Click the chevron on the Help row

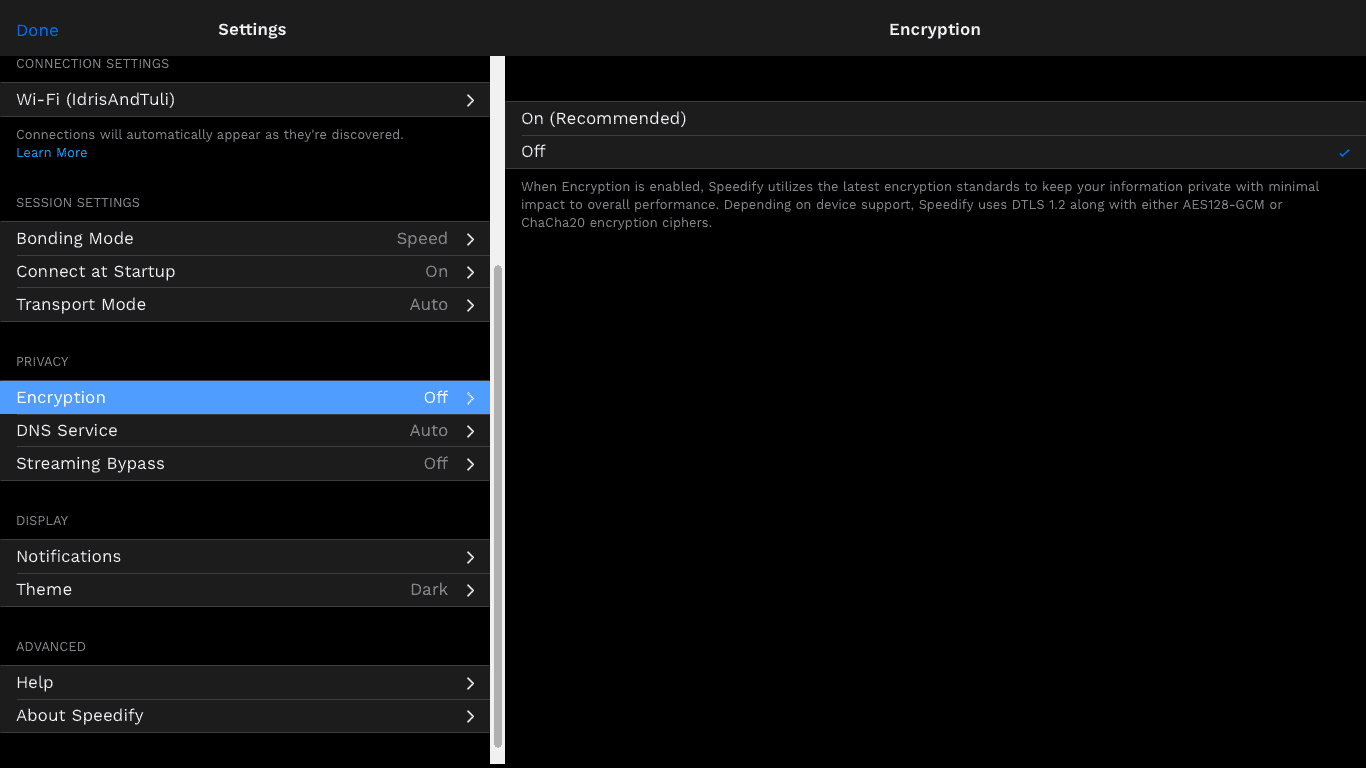tap(470, 683)
